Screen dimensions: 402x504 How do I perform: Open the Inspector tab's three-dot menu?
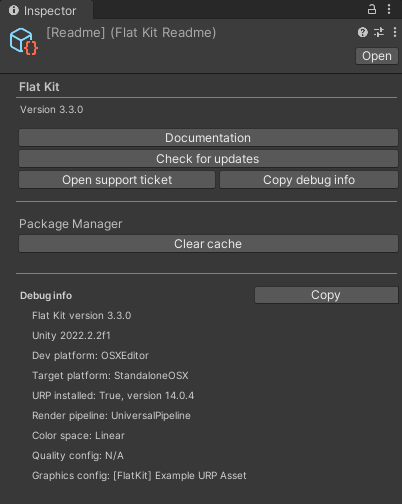click(389, 9)
